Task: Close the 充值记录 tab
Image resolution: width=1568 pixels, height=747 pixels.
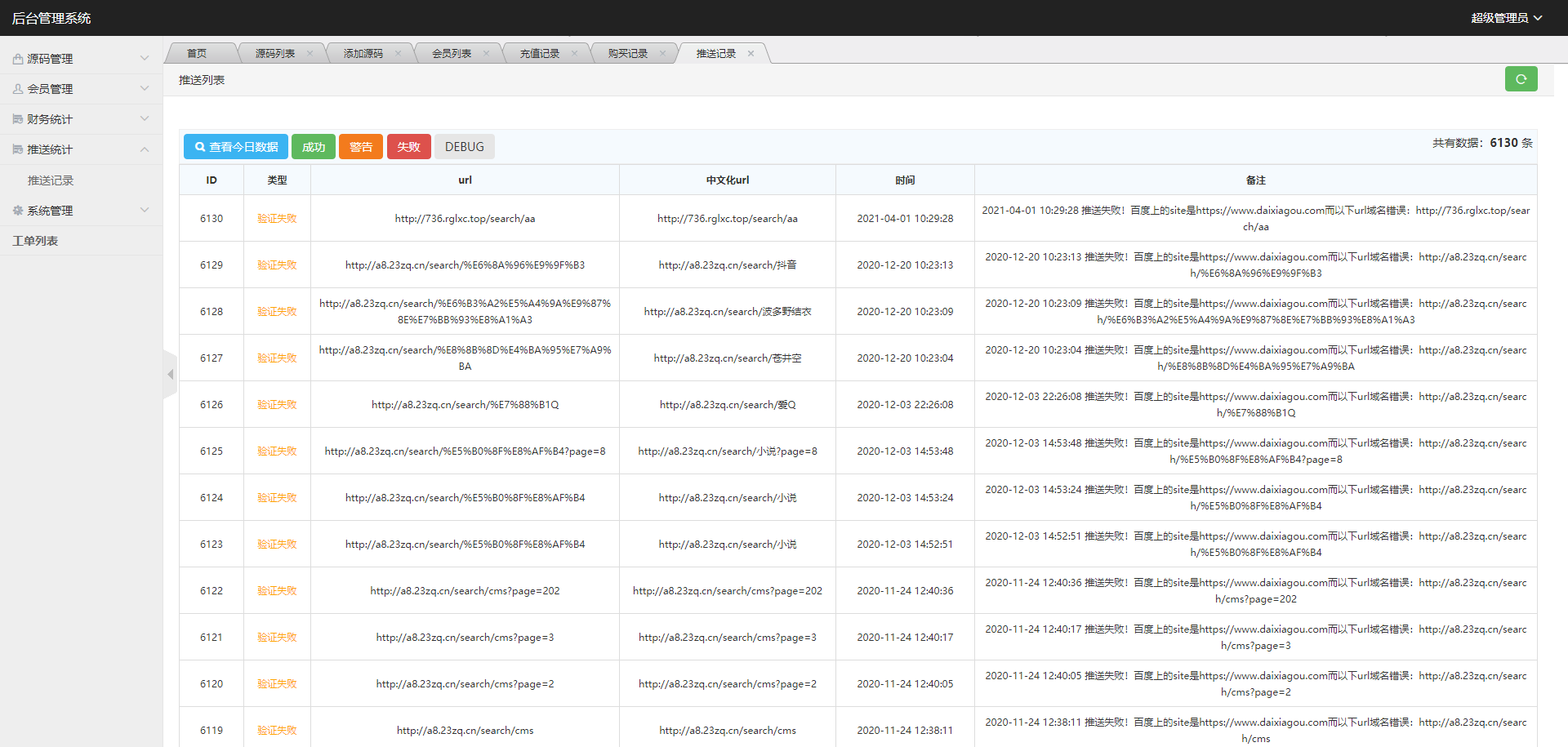Action: coord(574,54)
